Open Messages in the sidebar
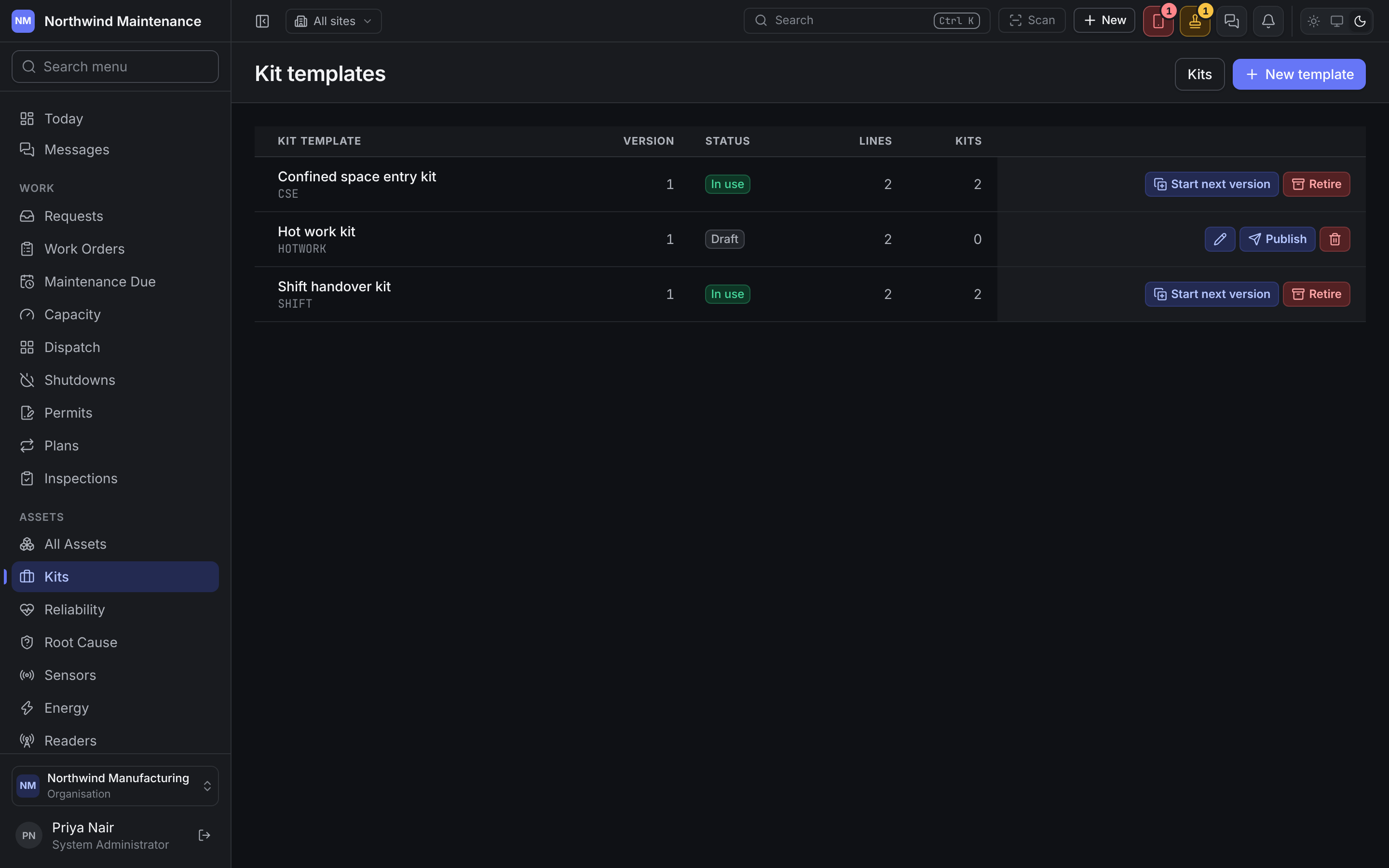Screen dimensions: 1389x868 click(x=115, y=150)
